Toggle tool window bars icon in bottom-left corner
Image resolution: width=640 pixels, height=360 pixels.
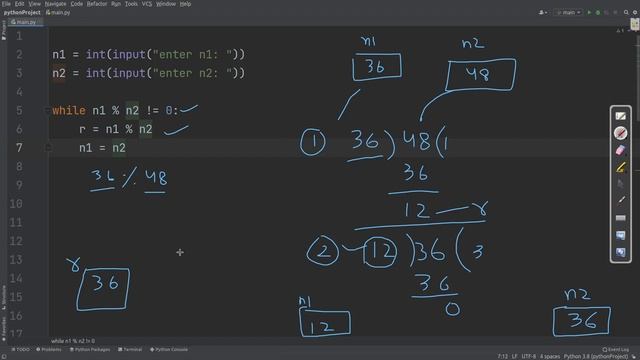click(x=3, y=357)
